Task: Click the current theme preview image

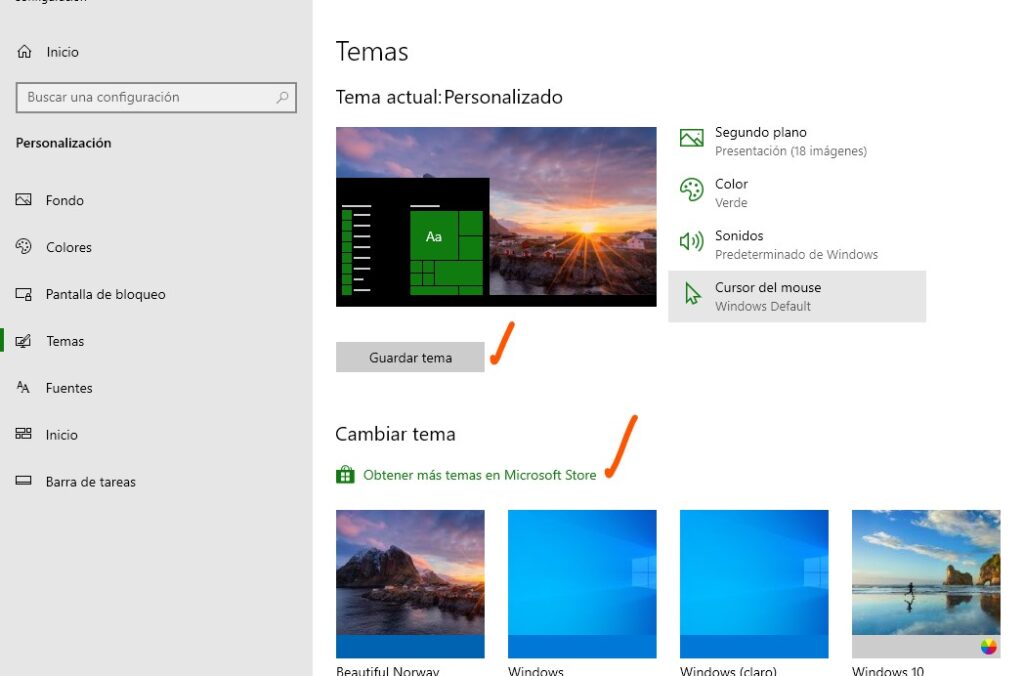Action: point(496,217)
